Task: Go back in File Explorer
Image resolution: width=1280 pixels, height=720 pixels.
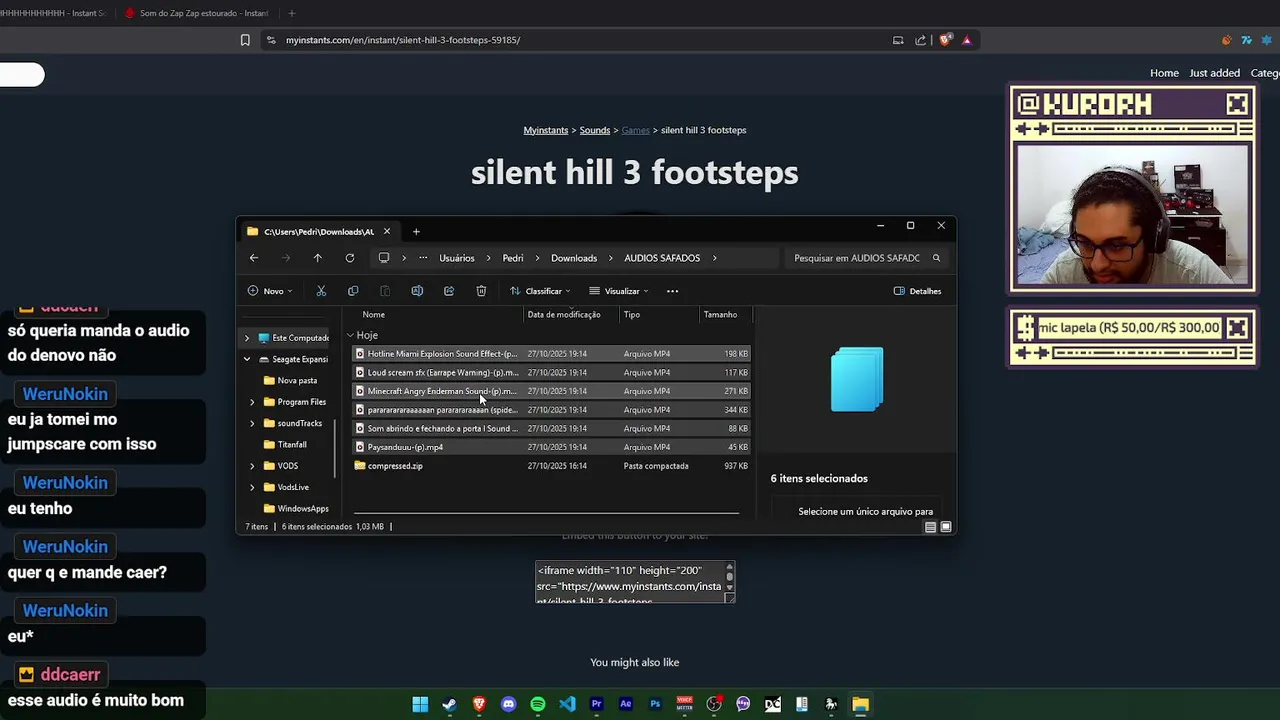Action: tap(254, 258)
